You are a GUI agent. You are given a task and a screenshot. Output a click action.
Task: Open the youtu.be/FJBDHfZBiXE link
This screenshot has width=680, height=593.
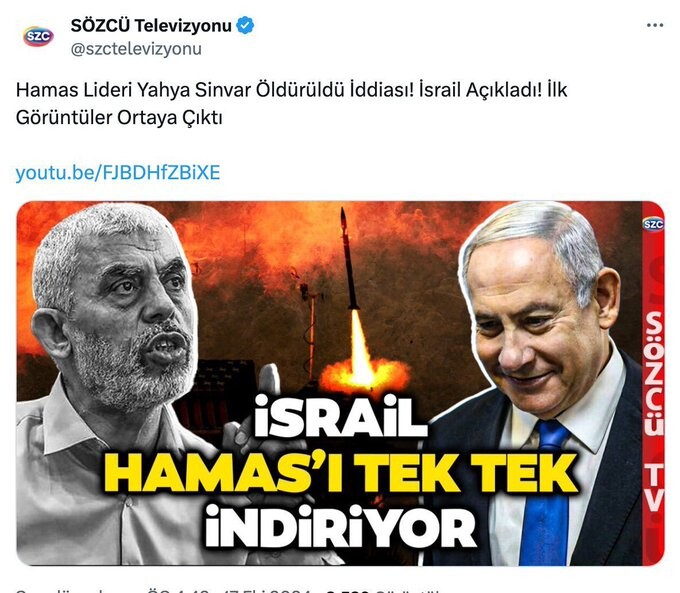(x=118, y=173)
